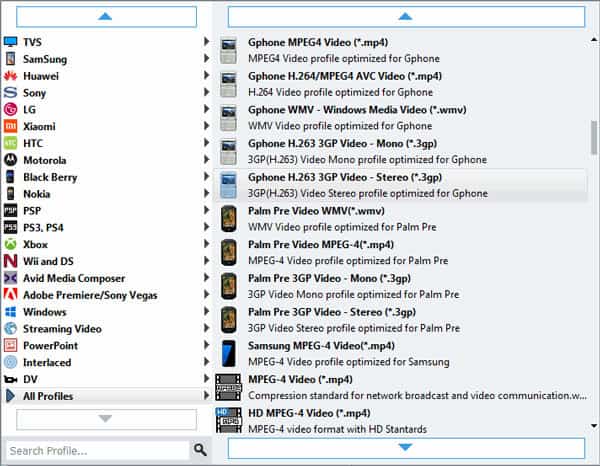Screen dimensions: 600x466
Task: Select Gphone H.264/MPEG4 AVC Video profile
Action: (400, 84)
